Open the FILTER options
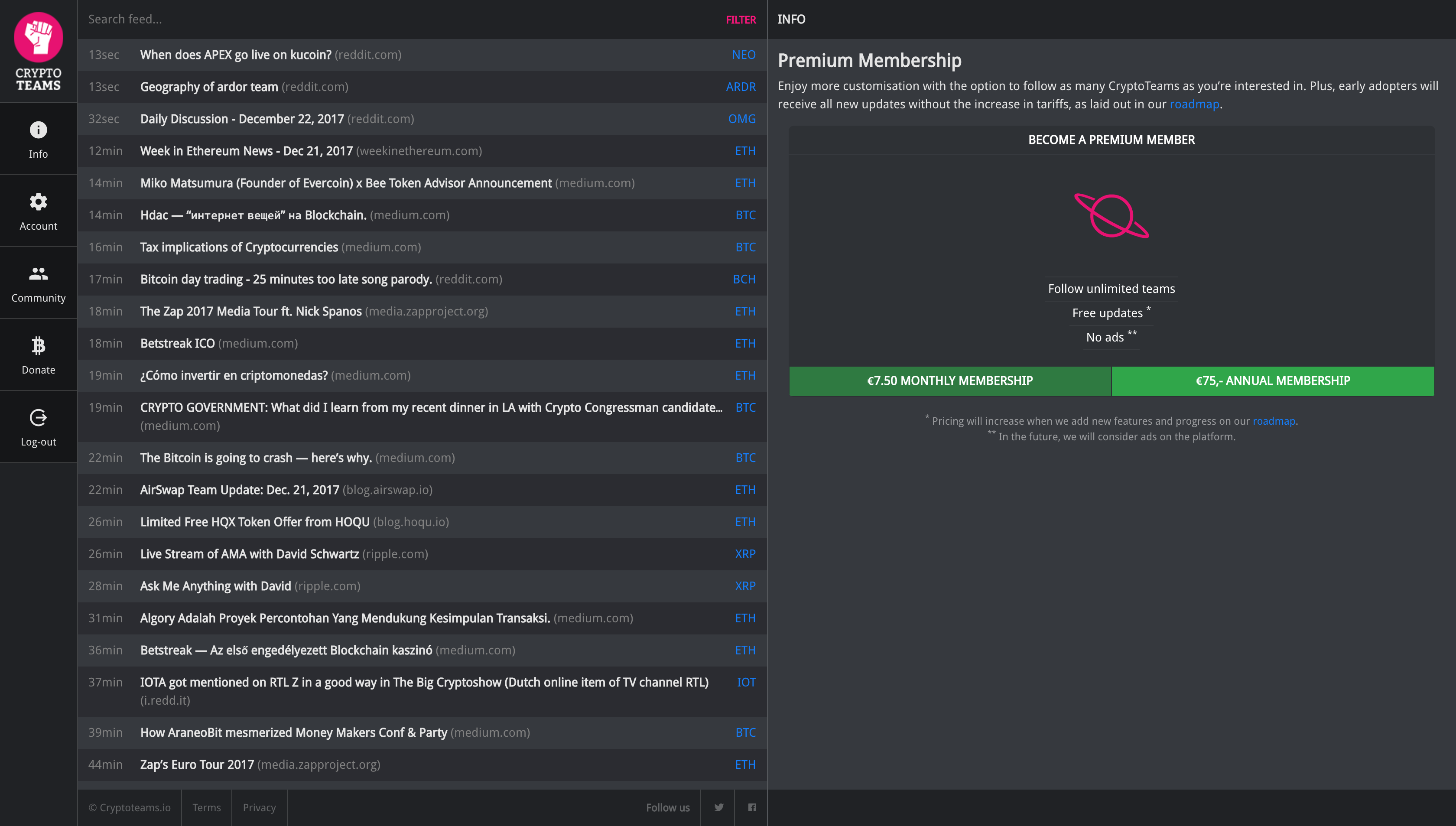 click(740, 20)
